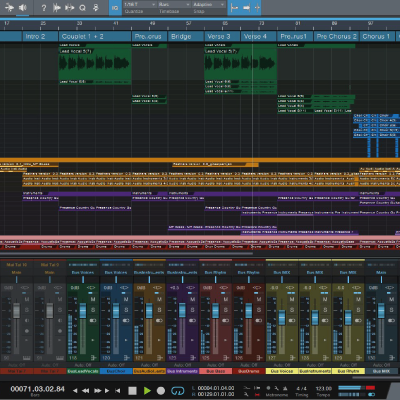Click the Return to Zero transport button

(117, 391)
